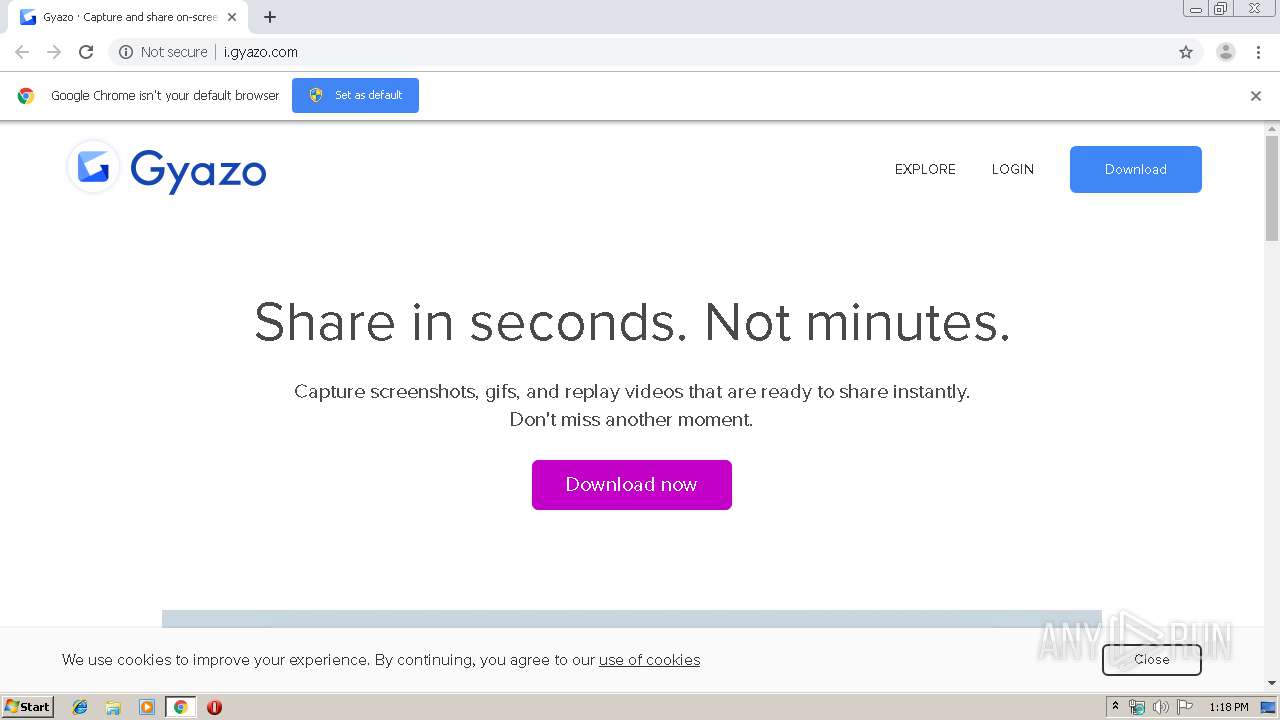Click the browser forward arrow

coord(54,52)
